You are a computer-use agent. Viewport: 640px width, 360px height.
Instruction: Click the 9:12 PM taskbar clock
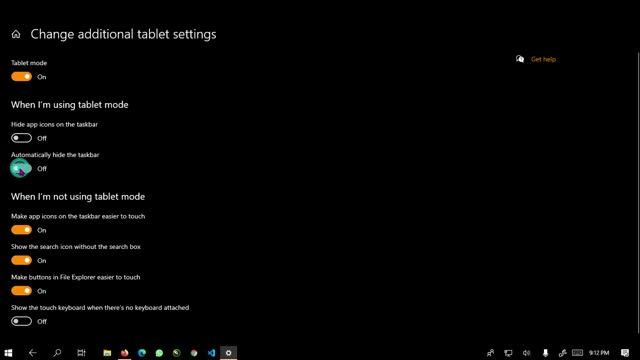coord(599,353)
